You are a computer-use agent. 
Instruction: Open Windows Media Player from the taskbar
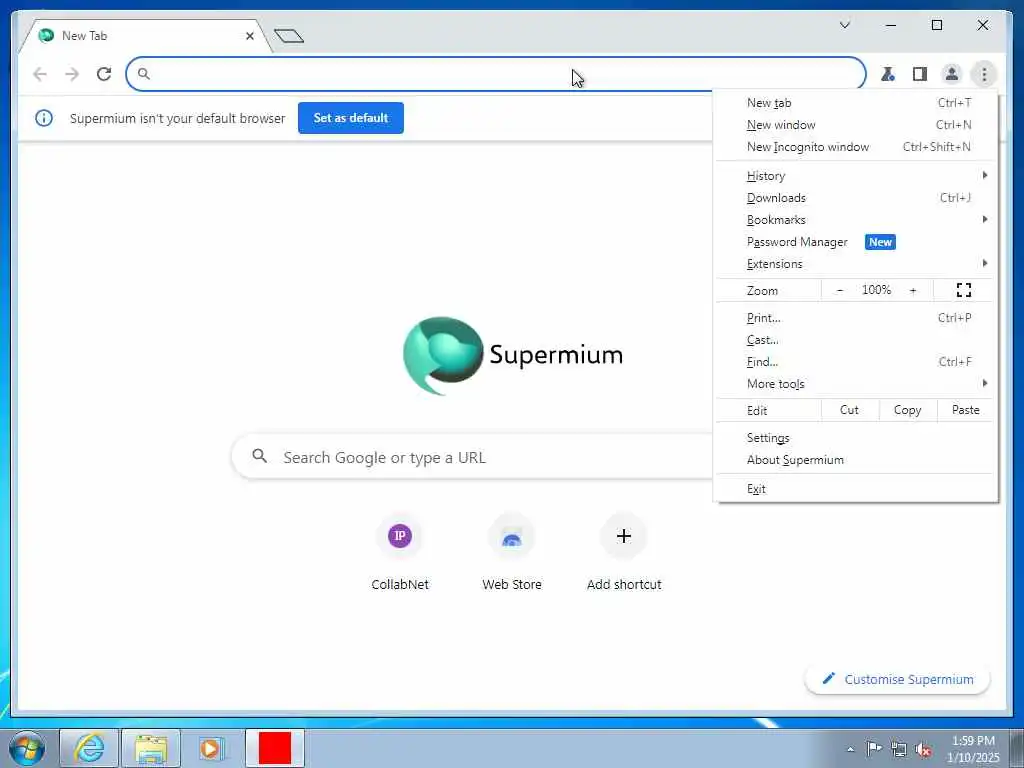(211, 748)
